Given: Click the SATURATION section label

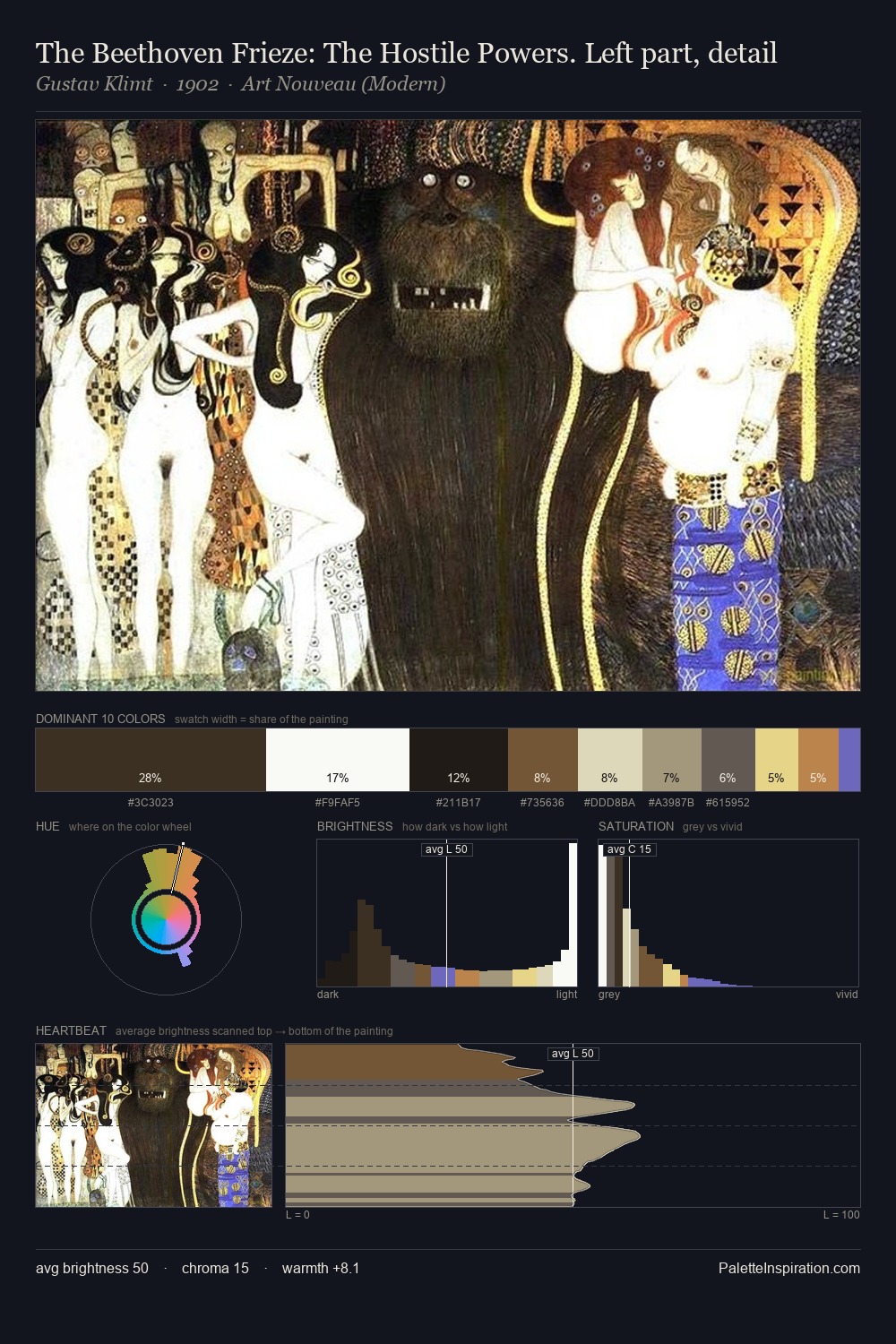Looking at the screenshot, I should [636, 826].
